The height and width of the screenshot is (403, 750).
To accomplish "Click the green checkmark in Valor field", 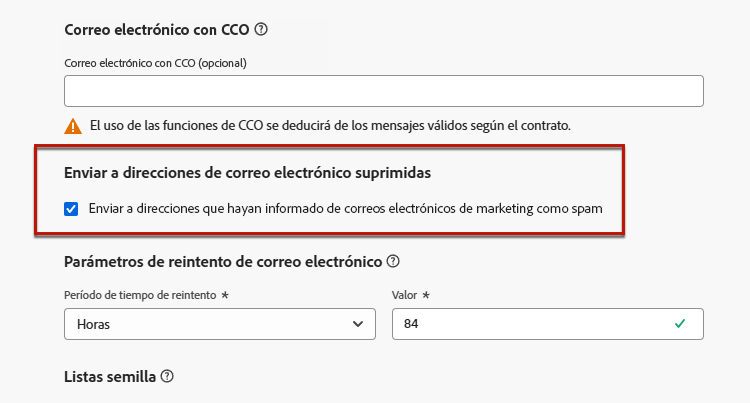I will tap(680, 324).
